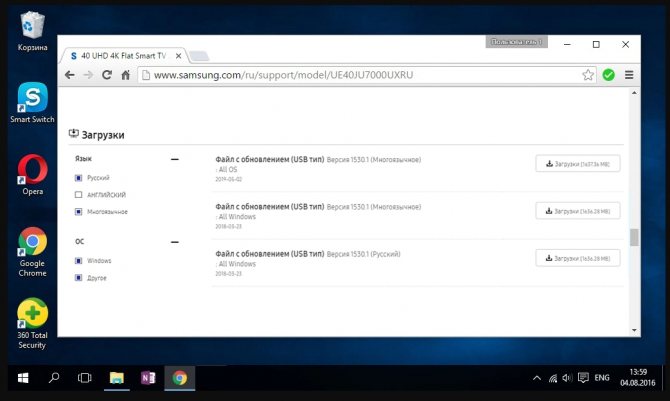Open the clock showing 13:59
The image size is (670, 401).
pyautogui.click(x=638, y=377)
